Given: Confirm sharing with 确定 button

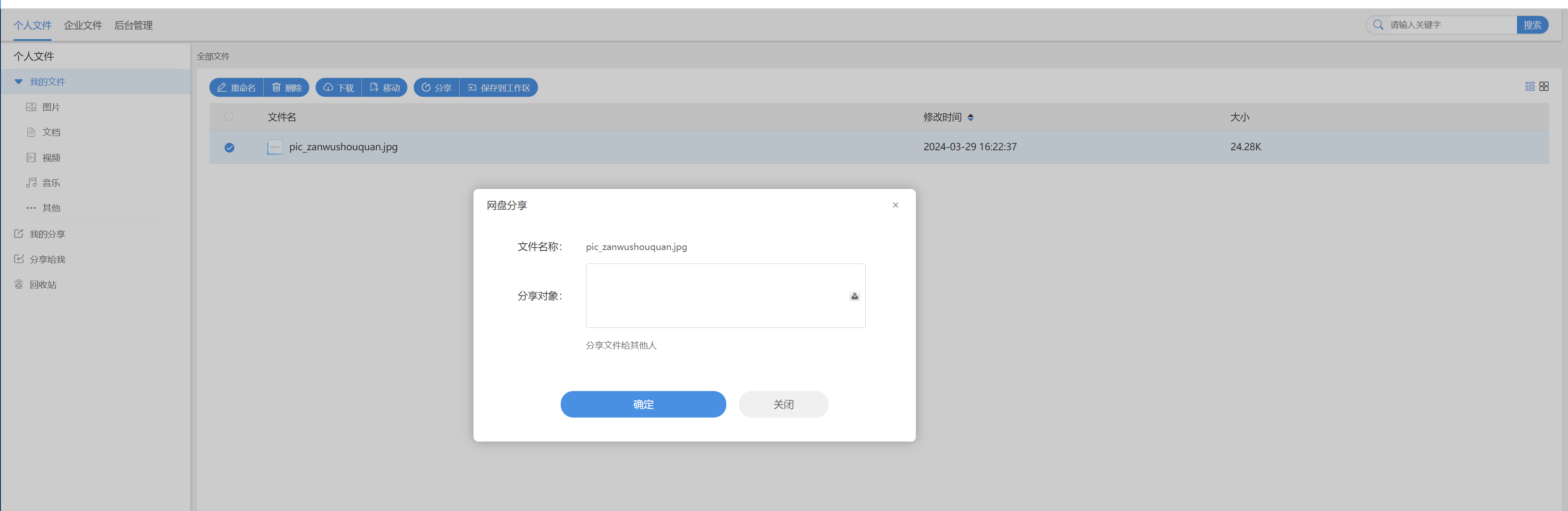Looking at the screenshot, I should 643,405.
